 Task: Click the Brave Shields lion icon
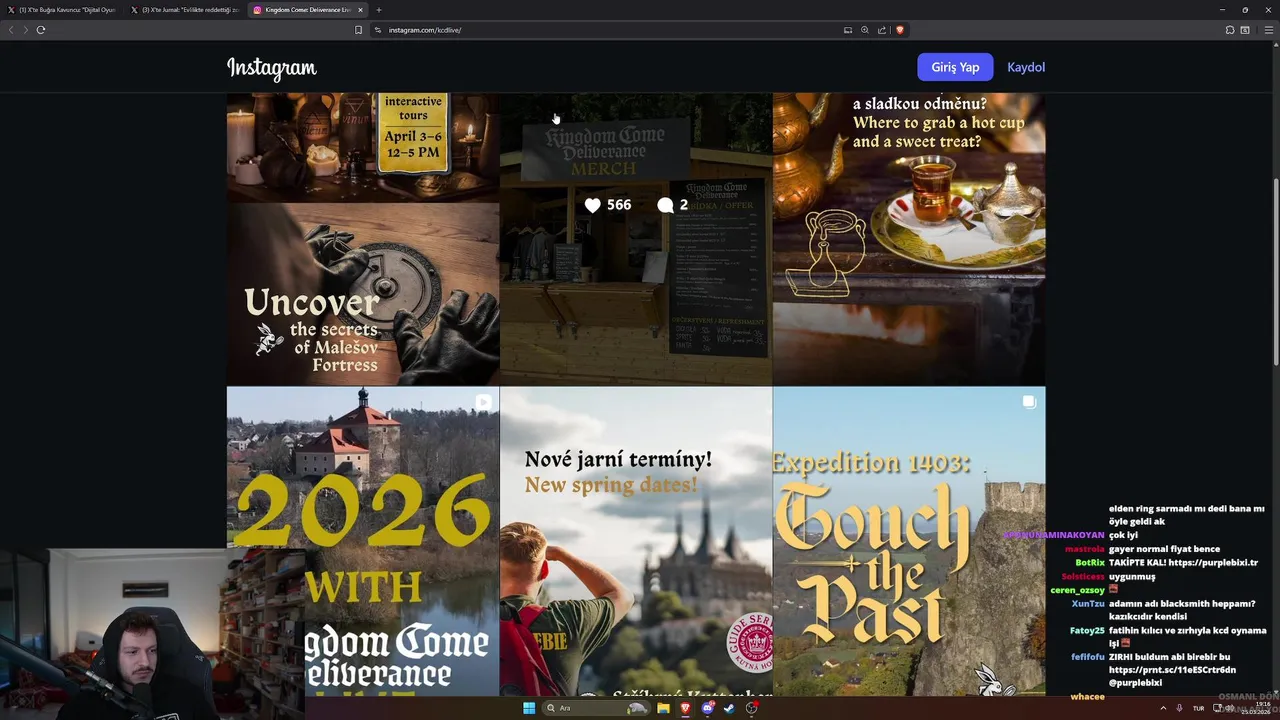[899, 30]
